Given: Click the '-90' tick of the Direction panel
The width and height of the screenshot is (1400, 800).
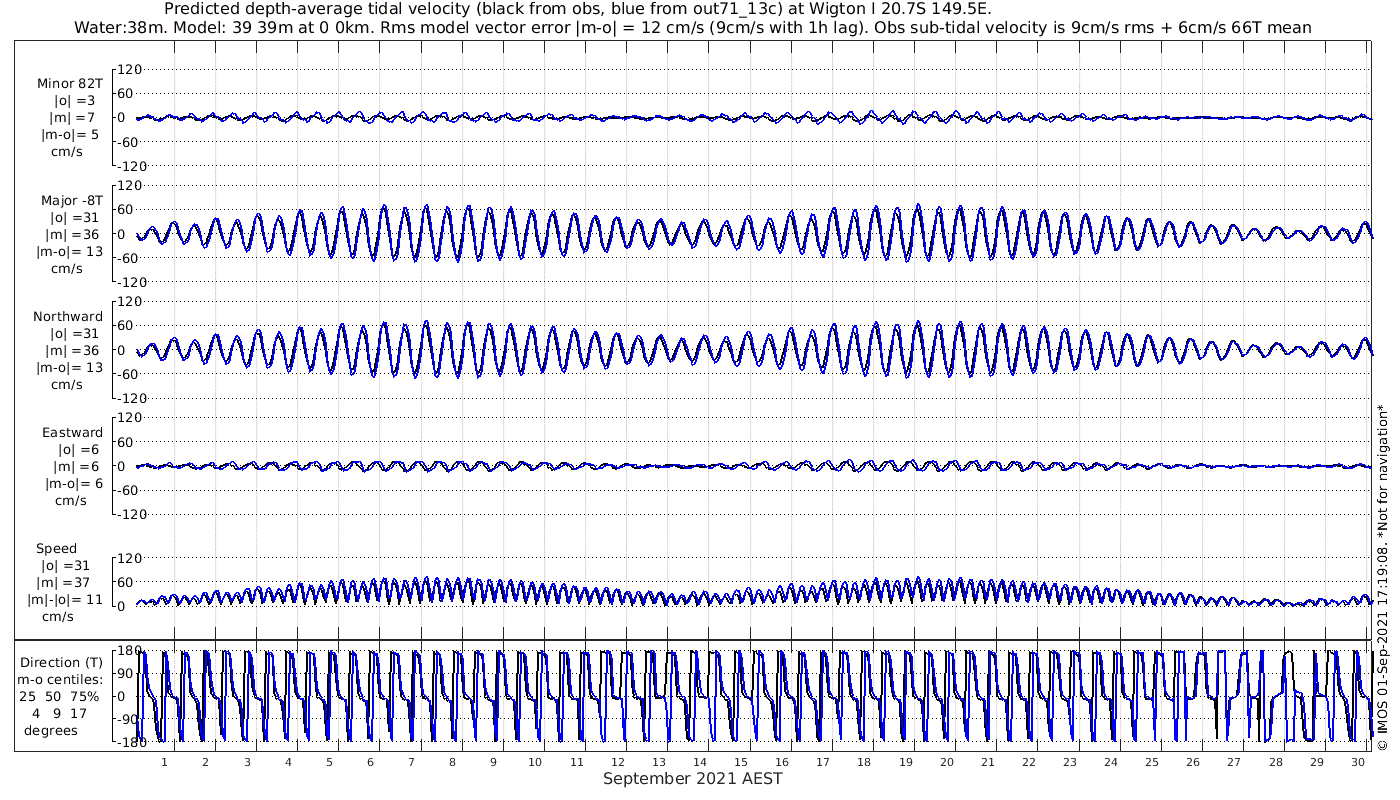Looking at the screenshot, I should [126, 718].
